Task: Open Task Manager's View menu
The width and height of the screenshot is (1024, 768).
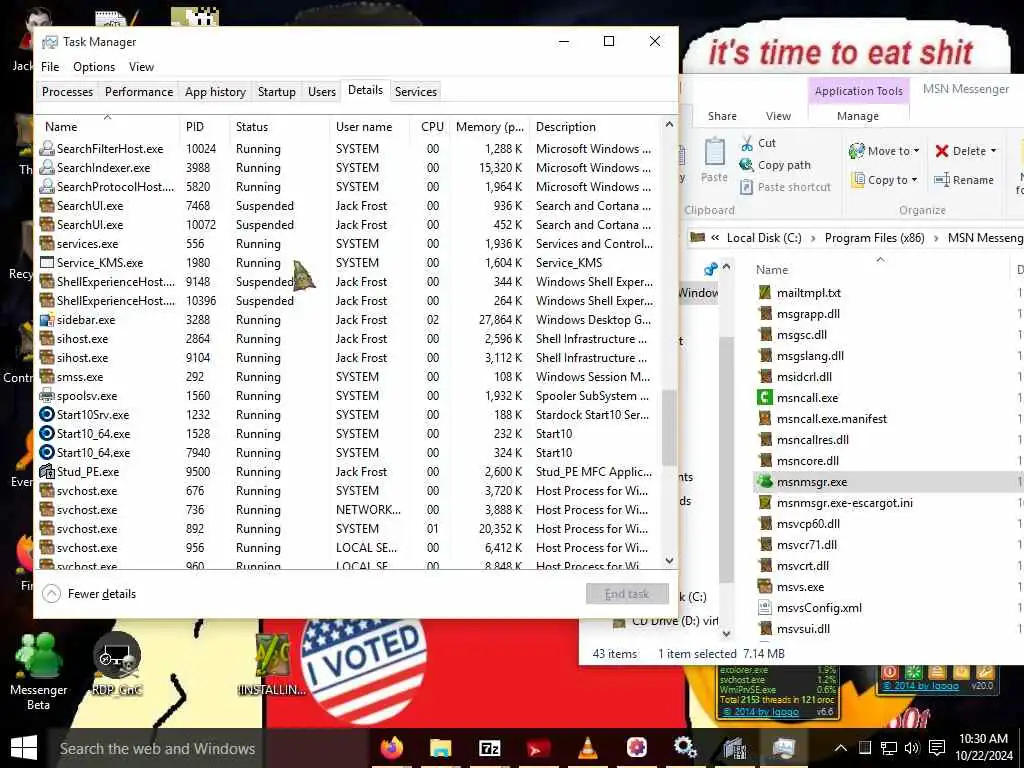Action: point(141,67)
